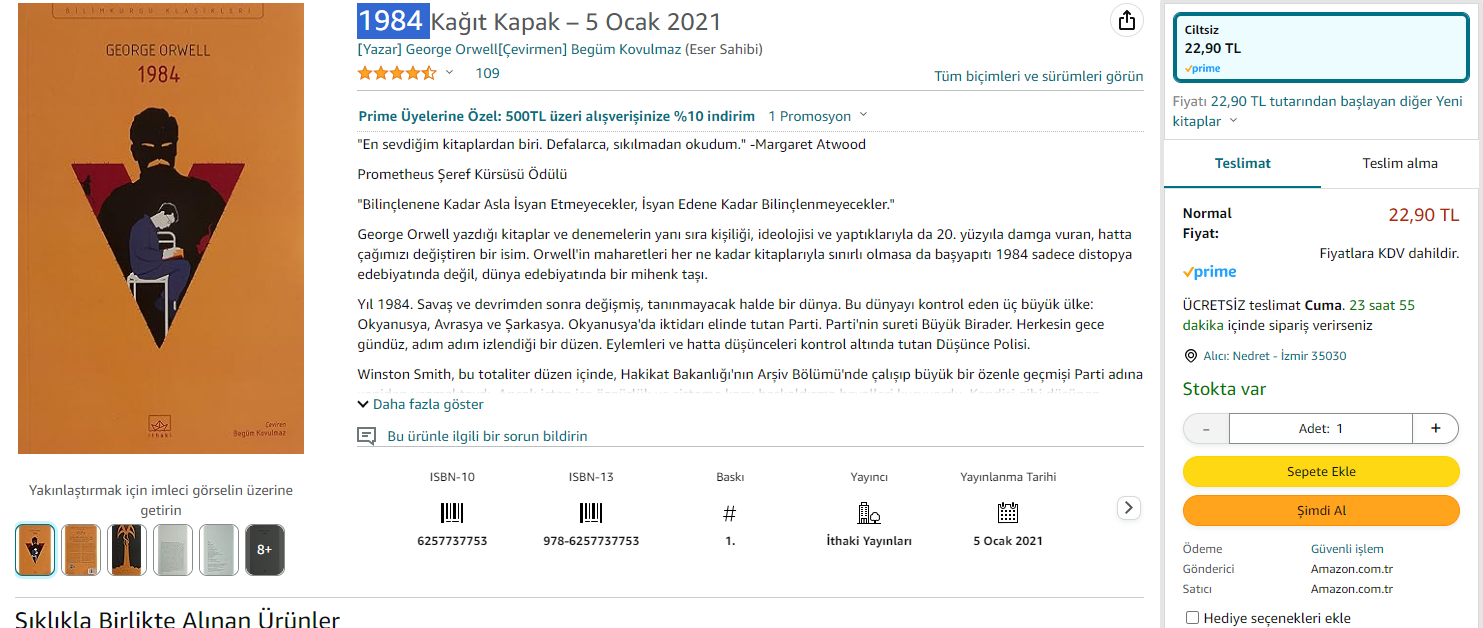Click the ISBN-10 value 6257737753
Screen dimensions: 1483x628
(452, 541)
